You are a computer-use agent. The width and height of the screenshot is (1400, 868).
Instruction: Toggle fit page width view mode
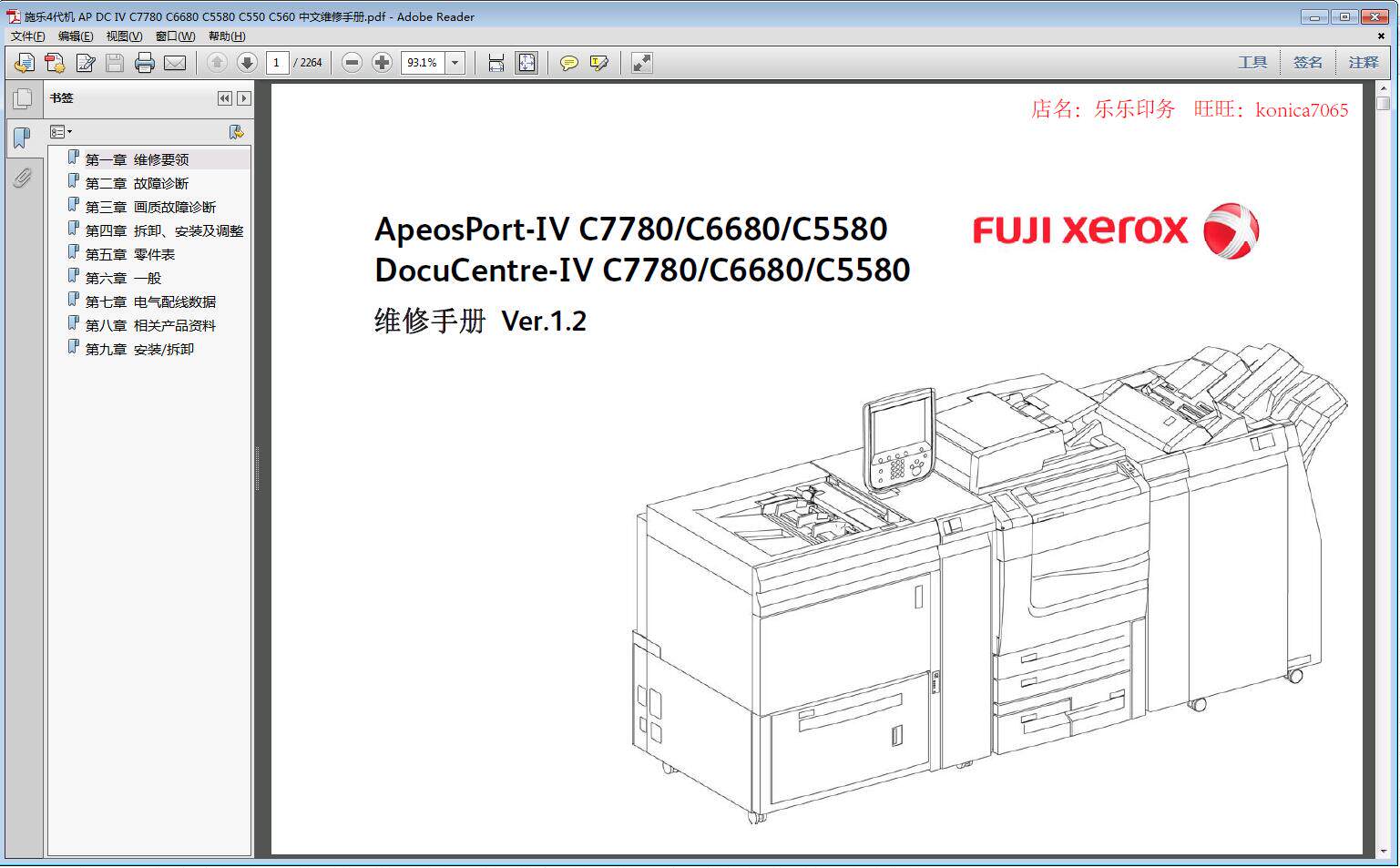(x=495, y=62)
